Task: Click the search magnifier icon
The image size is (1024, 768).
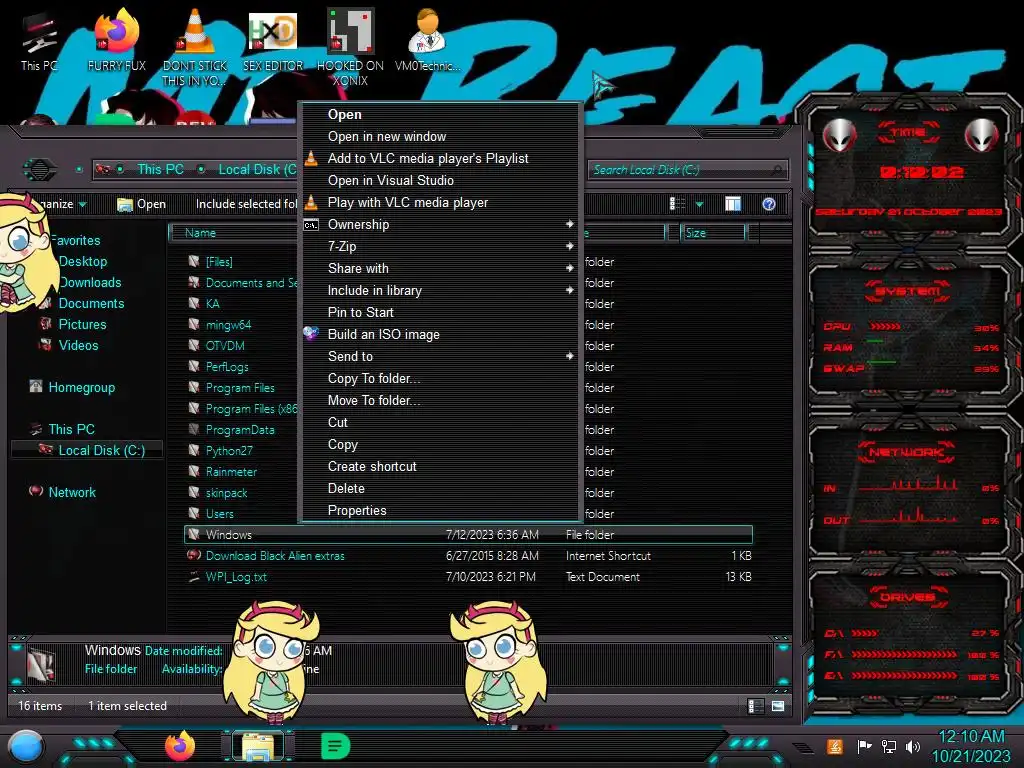Action: [x=776, y=170]
